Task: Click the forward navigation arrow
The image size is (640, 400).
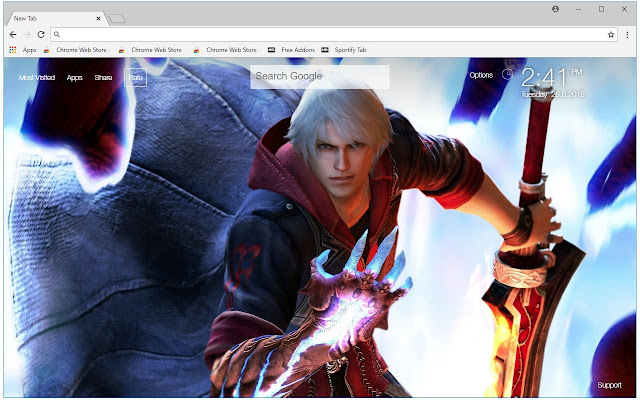Action: pos(27,35)
